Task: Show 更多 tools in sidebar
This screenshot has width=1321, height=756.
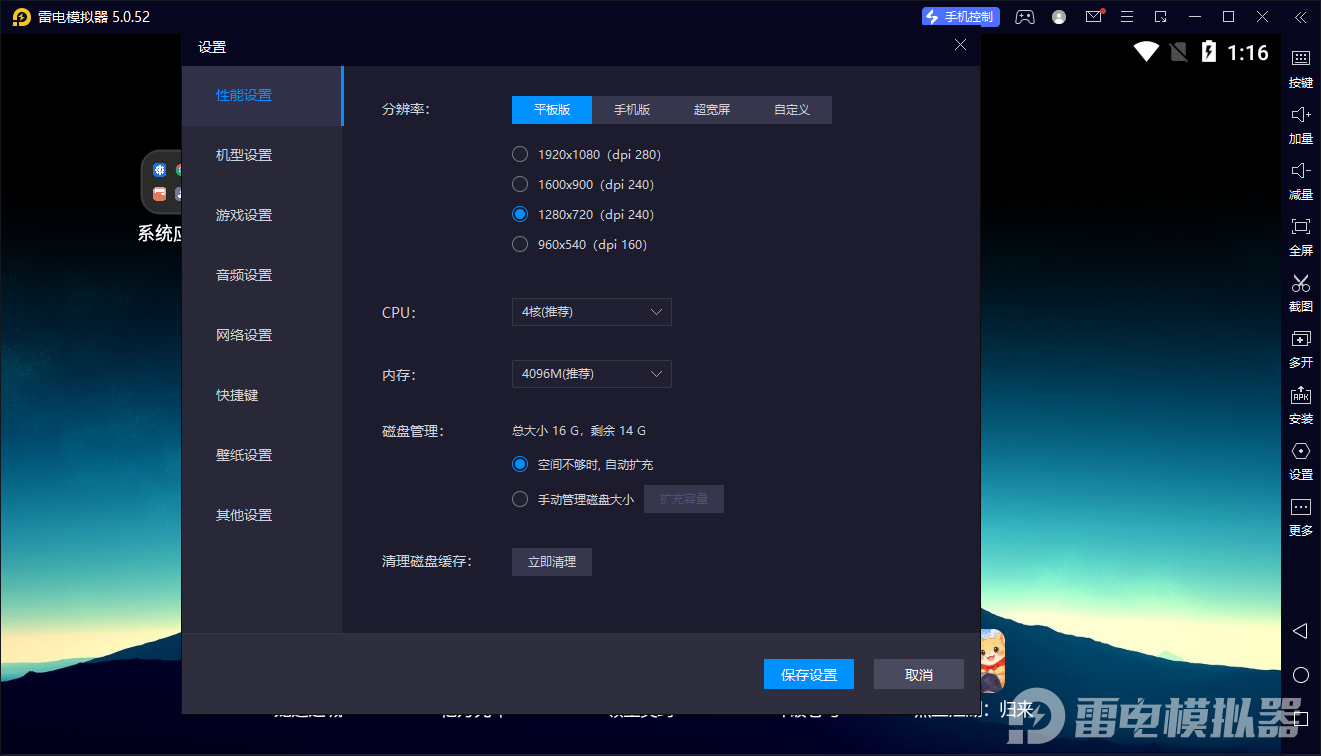Action: click(x=1301, y=517)
